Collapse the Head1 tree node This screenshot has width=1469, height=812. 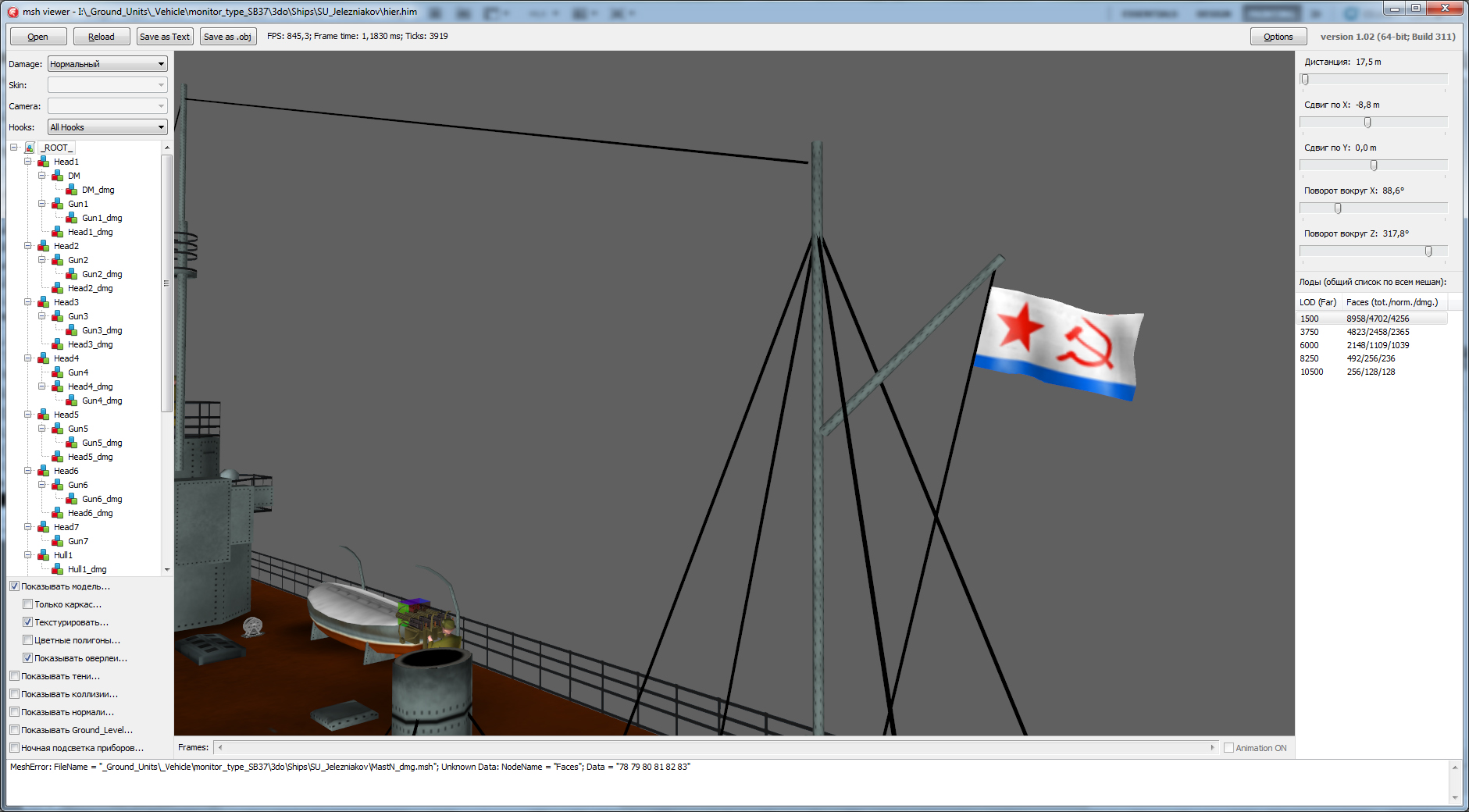point(28,162)
